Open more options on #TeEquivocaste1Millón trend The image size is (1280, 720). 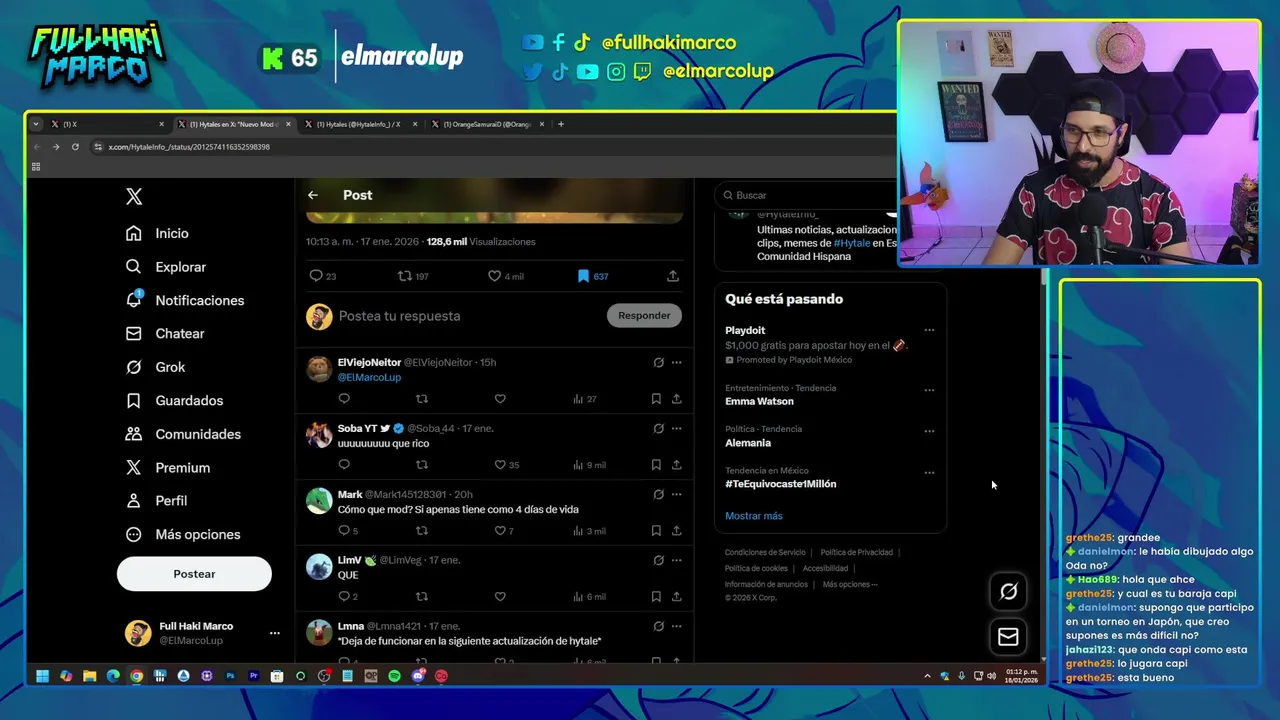[x=929, y=472]
